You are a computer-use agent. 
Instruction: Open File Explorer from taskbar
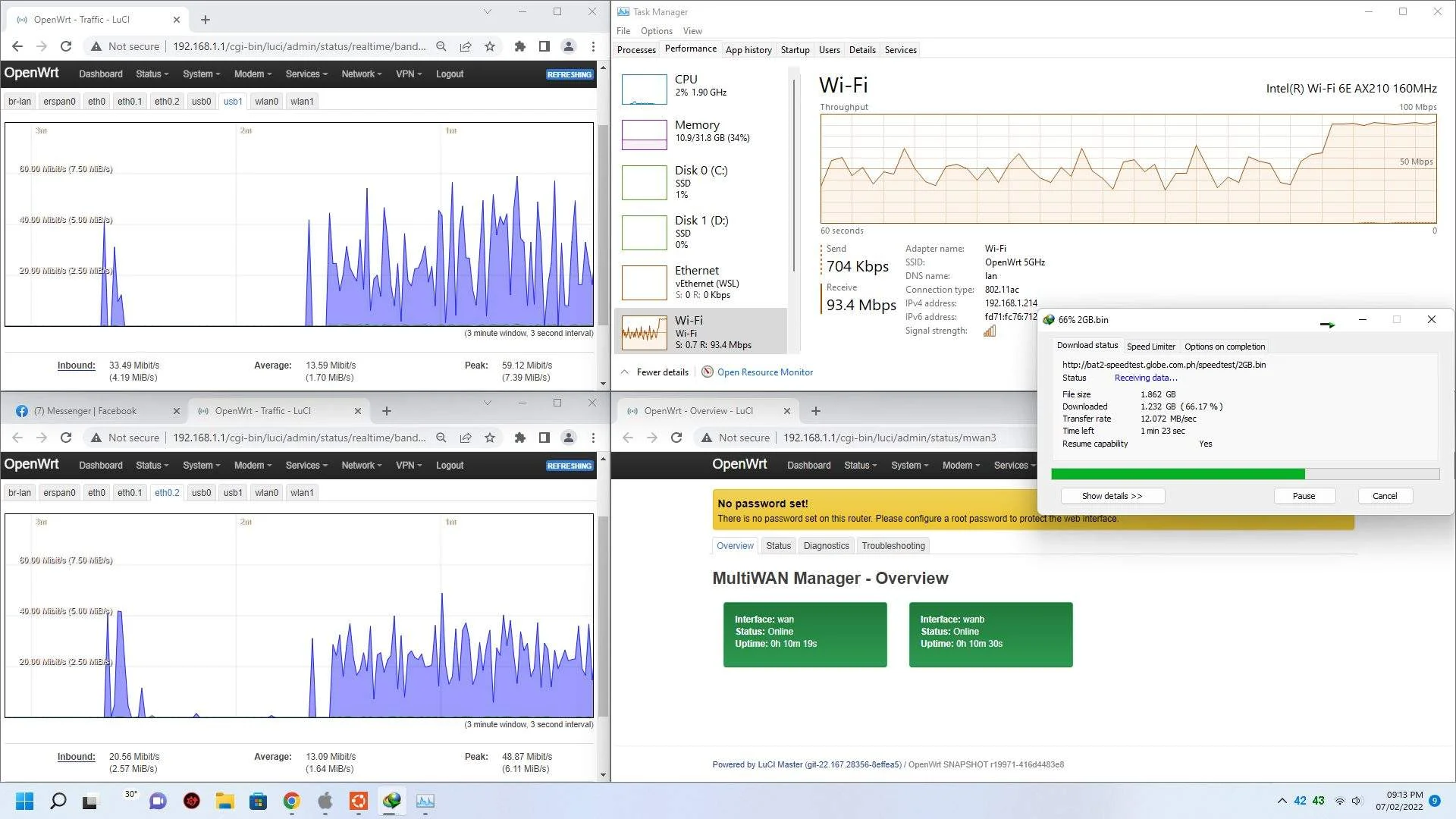tap(224, 801)
